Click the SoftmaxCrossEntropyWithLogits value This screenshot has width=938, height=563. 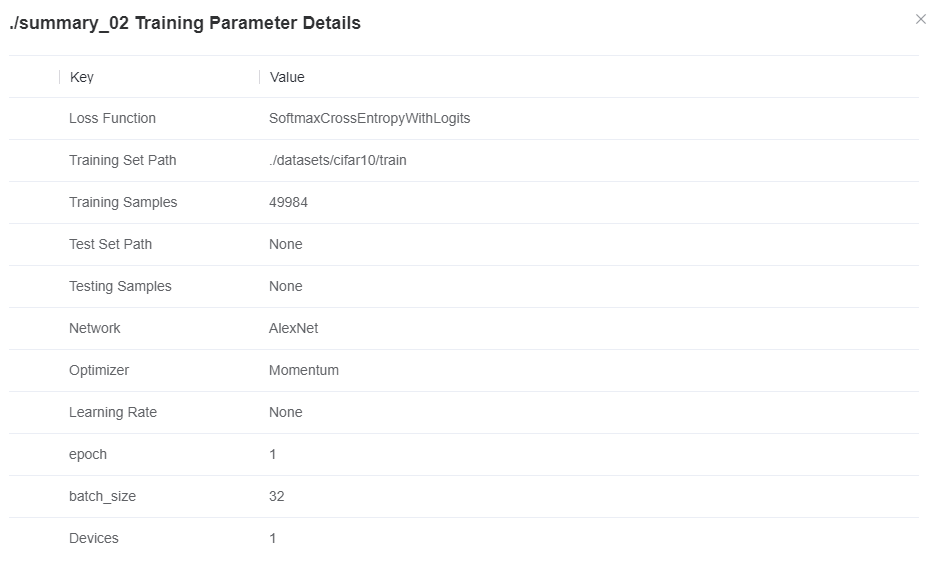(369, 118)
